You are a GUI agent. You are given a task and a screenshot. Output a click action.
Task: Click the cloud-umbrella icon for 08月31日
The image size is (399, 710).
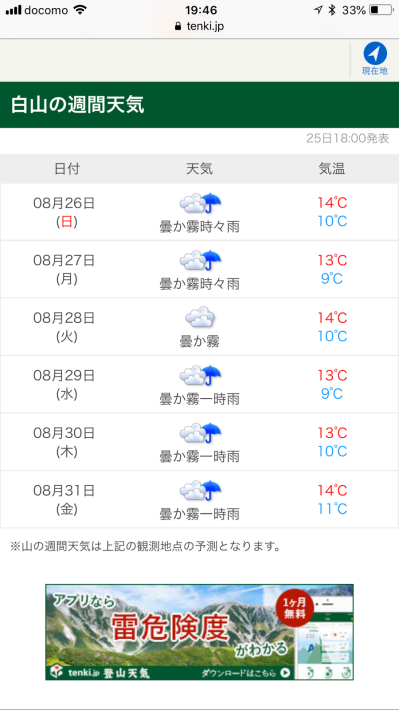coord(200,491)
